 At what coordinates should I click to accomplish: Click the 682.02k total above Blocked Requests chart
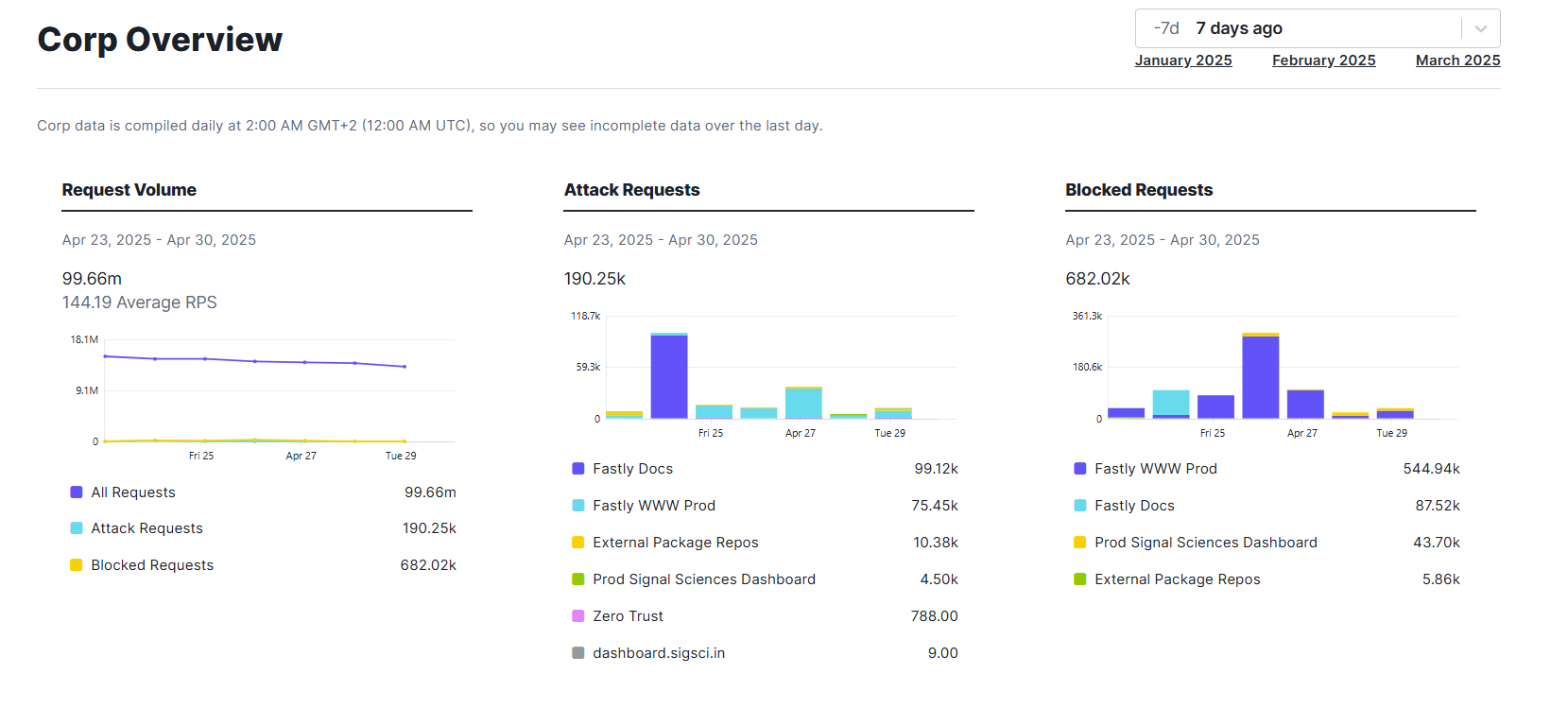tap(1097, 279)
